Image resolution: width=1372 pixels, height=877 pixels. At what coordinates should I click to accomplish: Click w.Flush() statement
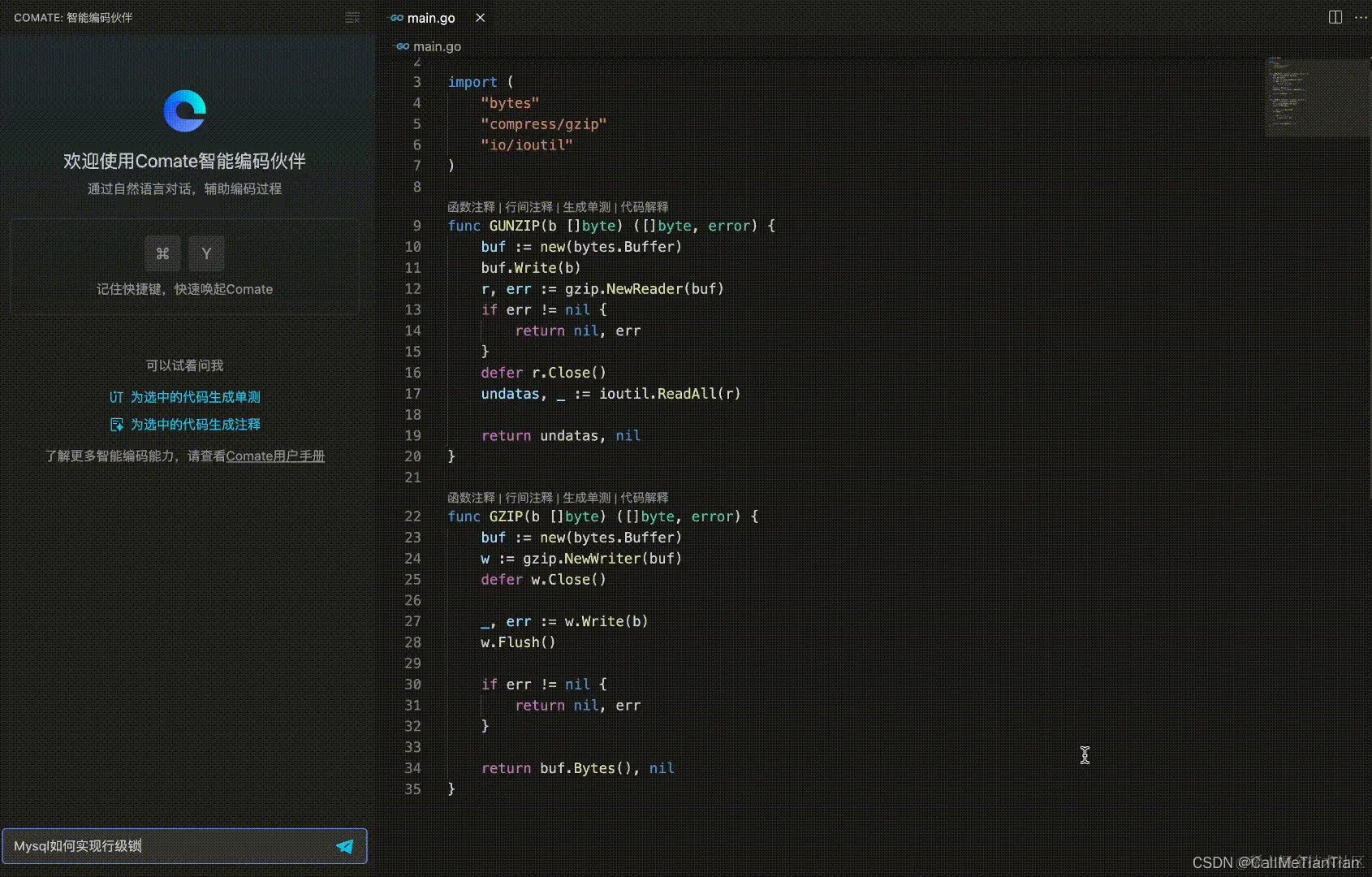point(519,642)
